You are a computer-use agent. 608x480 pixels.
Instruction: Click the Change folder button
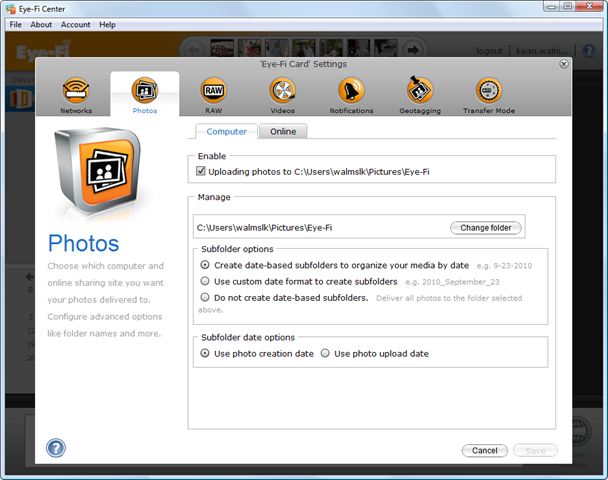click(x=486, y=228)
